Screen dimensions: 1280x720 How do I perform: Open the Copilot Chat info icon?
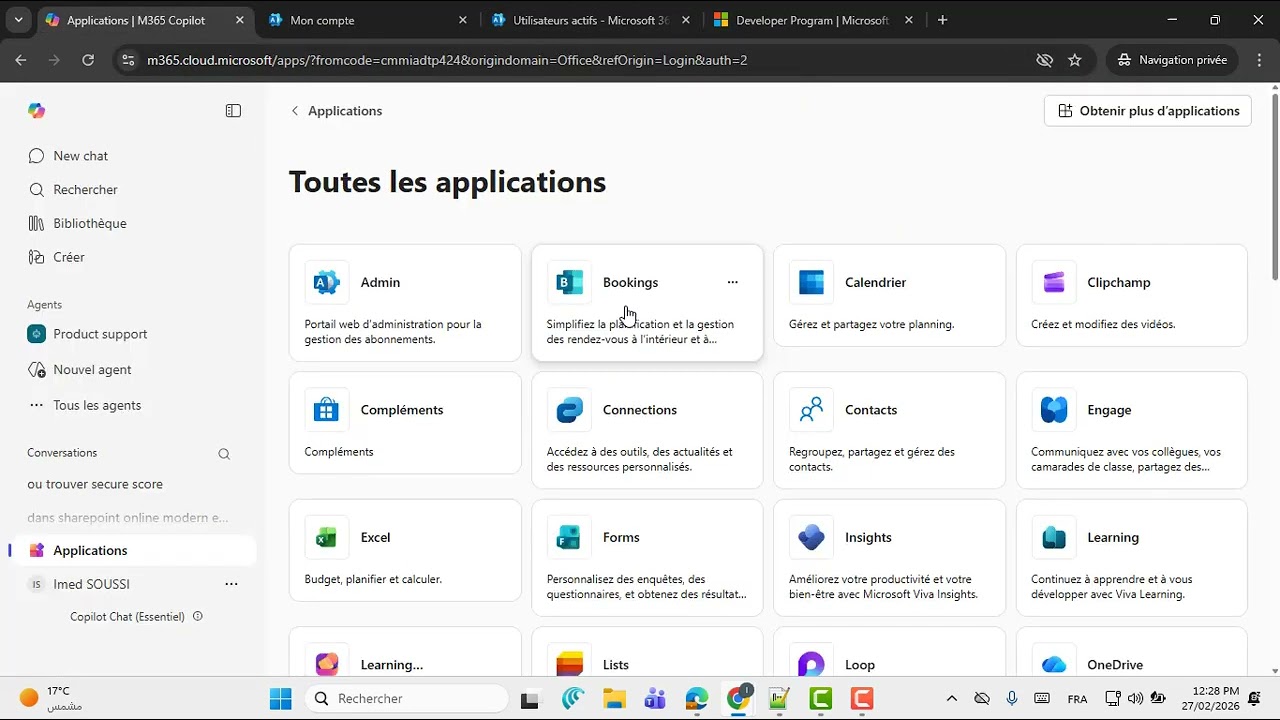pyautogui.click(x=198, y=616)
